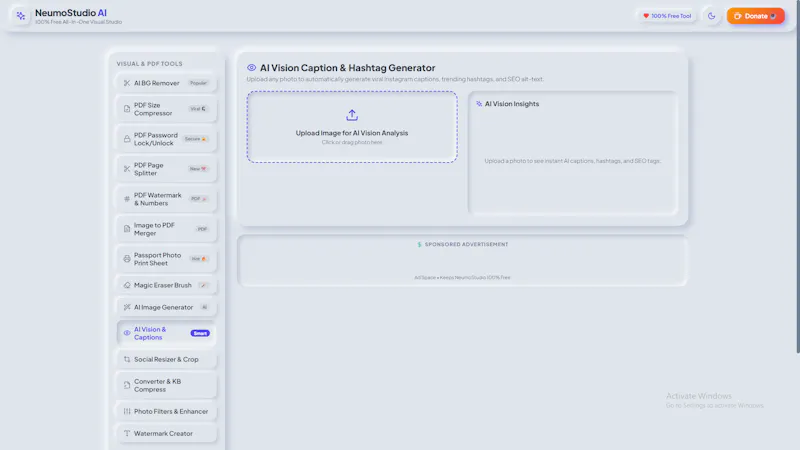Image resolution: width=800 pixels, height=450 pixels.
Task: Click sliders icon beside Photo Filters
Action: [127, 411]
